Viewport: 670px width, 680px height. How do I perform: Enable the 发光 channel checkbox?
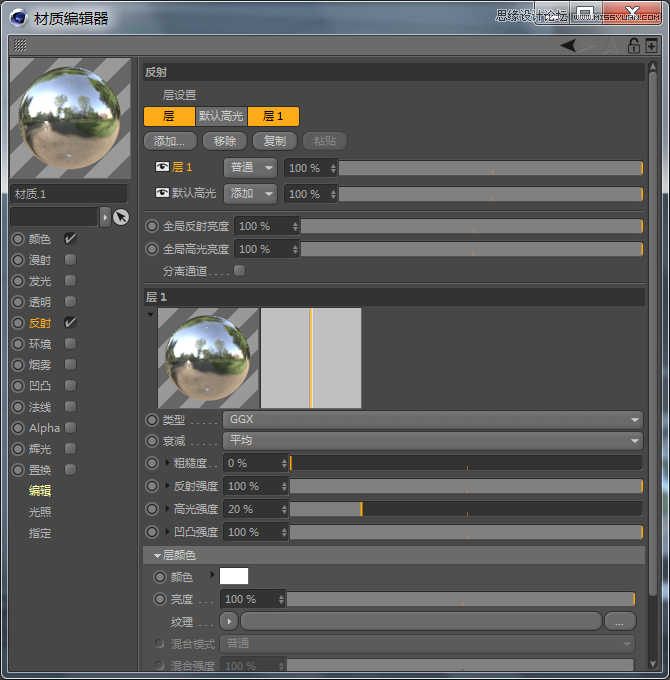pos(70,281)
